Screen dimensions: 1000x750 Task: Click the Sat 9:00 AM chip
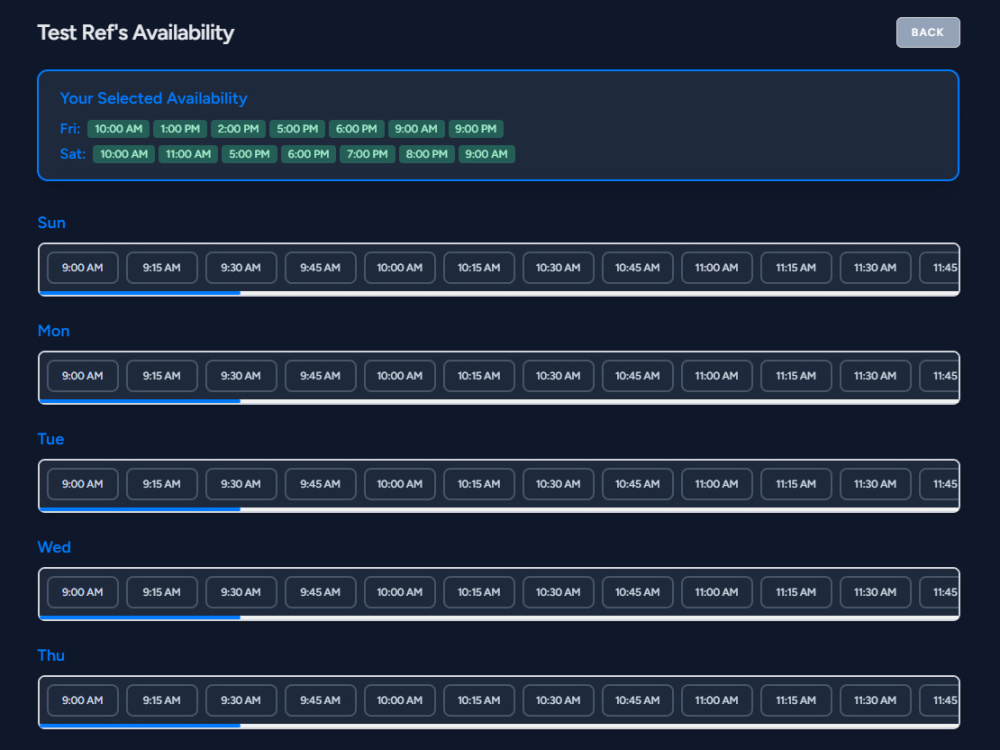[487, 154]
